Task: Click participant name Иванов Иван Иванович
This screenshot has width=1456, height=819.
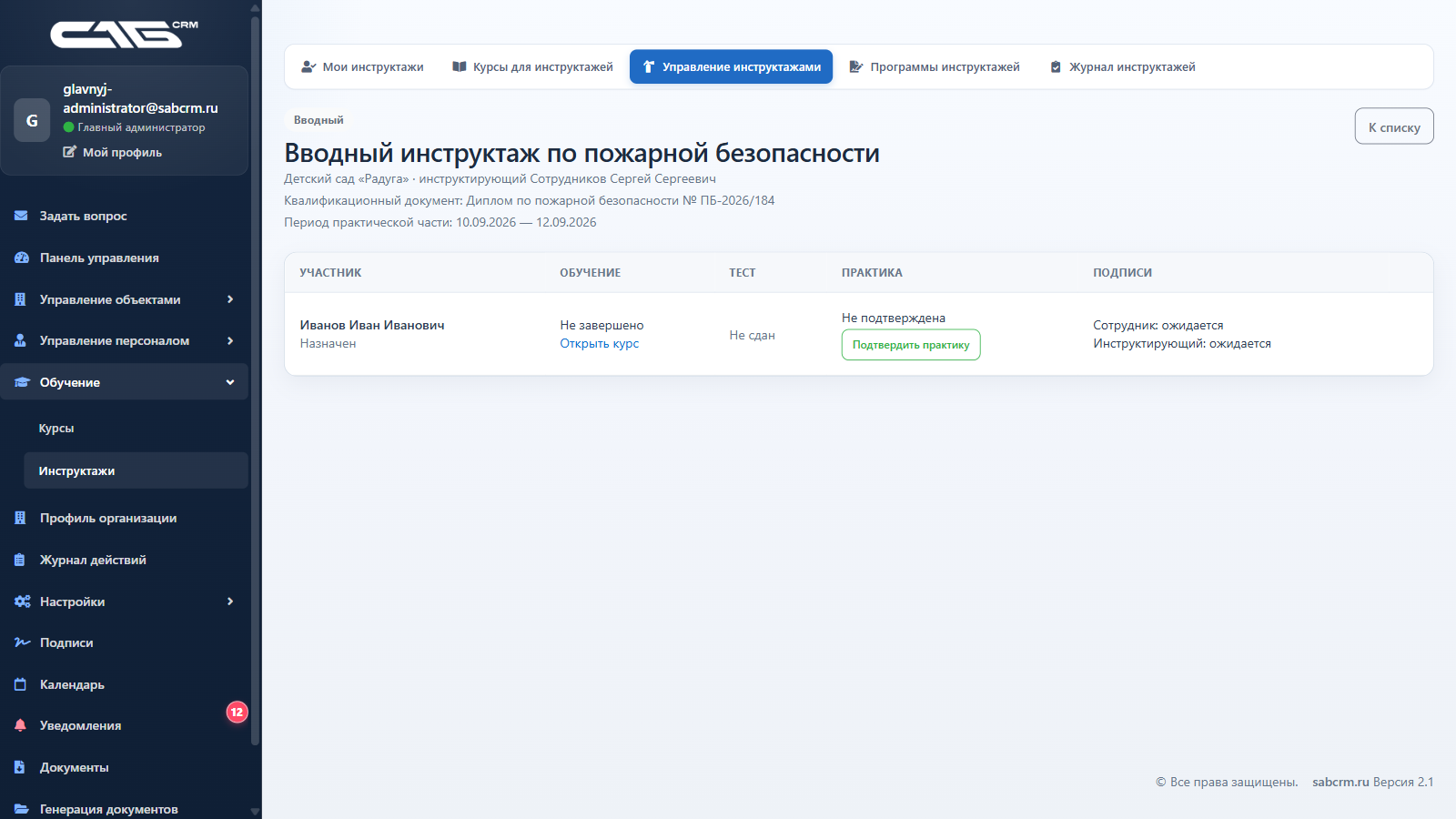Action: click(372, 325)
